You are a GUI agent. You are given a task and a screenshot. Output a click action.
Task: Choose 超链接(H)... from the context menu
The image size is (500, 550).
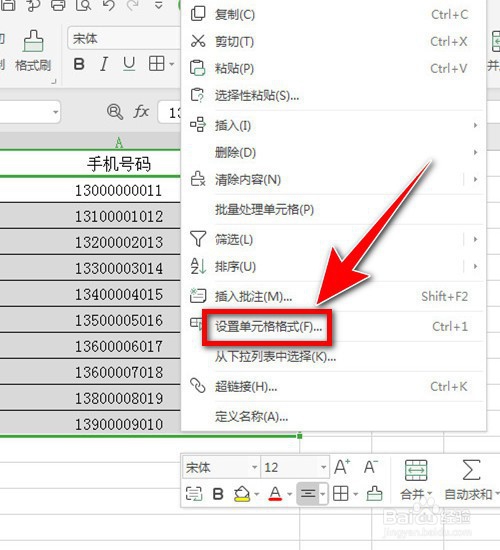click(333, 387)
